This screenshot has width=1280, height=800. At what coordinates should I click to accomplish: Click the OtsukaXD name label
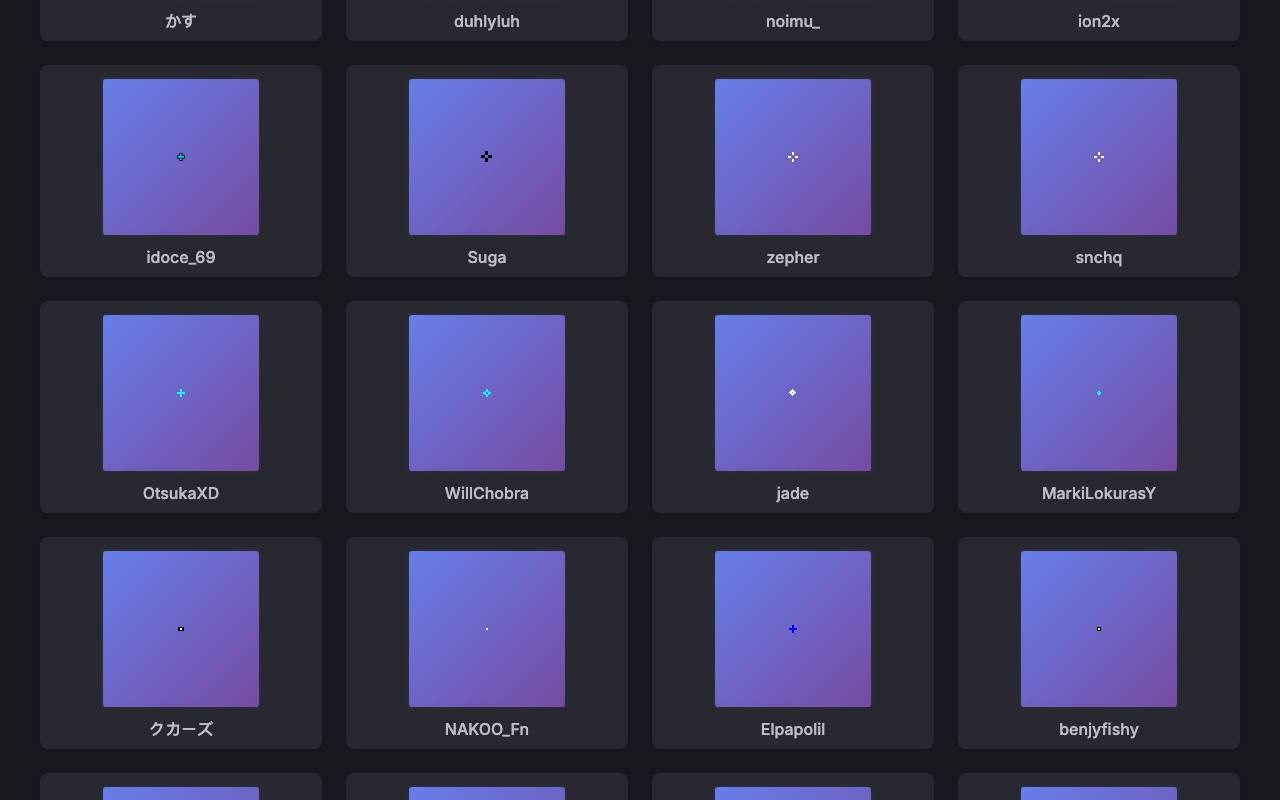[181, 493]
